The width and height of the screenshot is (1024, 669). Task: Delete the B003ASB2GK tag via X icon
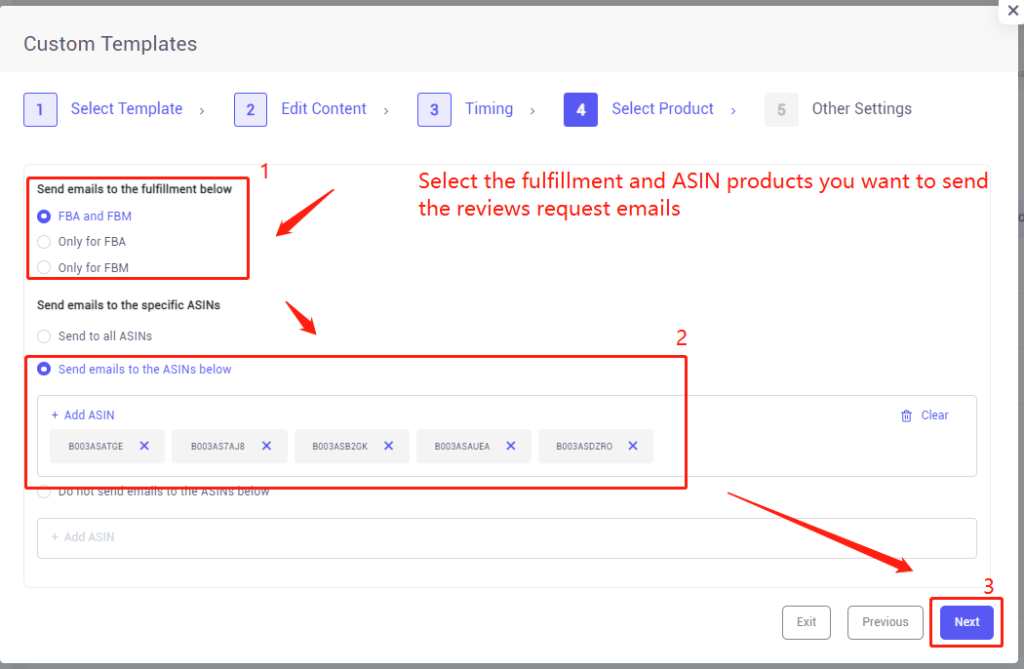(x=389, y=446)
